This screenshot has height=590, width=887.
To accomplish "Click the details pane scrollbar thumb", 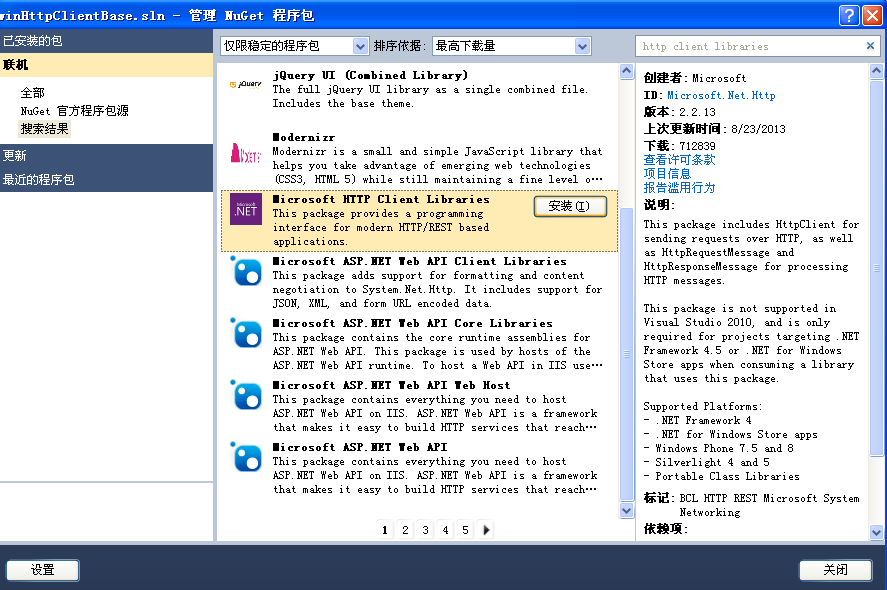I will 876,268.
